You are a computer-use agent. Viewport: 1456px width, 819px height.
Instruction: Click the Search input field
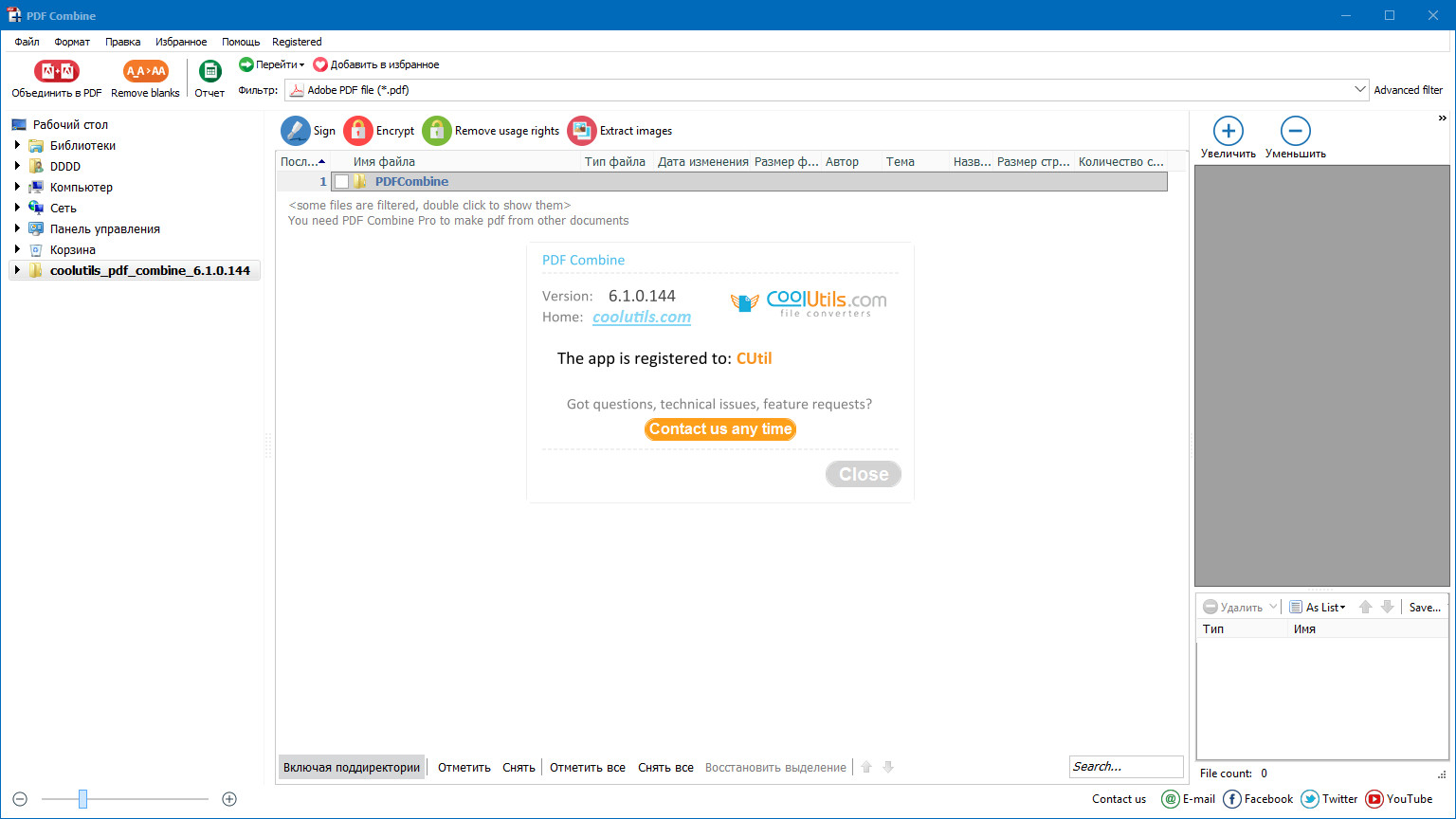tap(1126, 767)
